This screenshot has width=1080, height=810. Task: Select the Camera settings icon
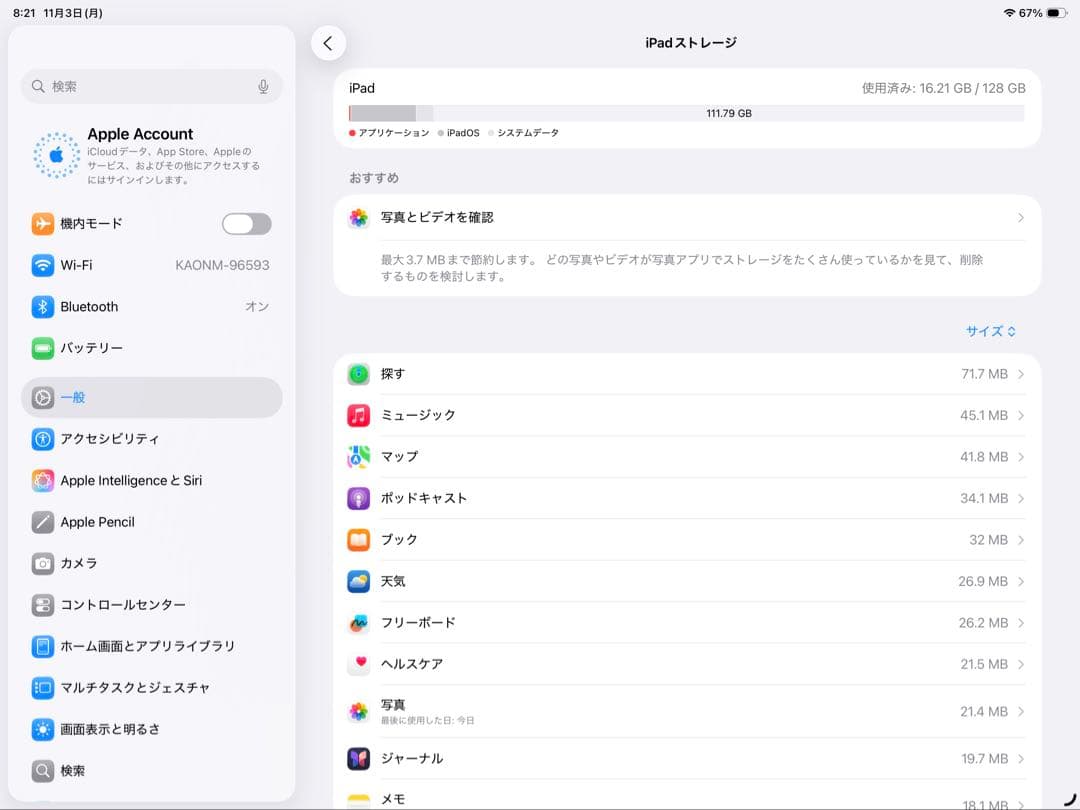[x=42, y=563]
